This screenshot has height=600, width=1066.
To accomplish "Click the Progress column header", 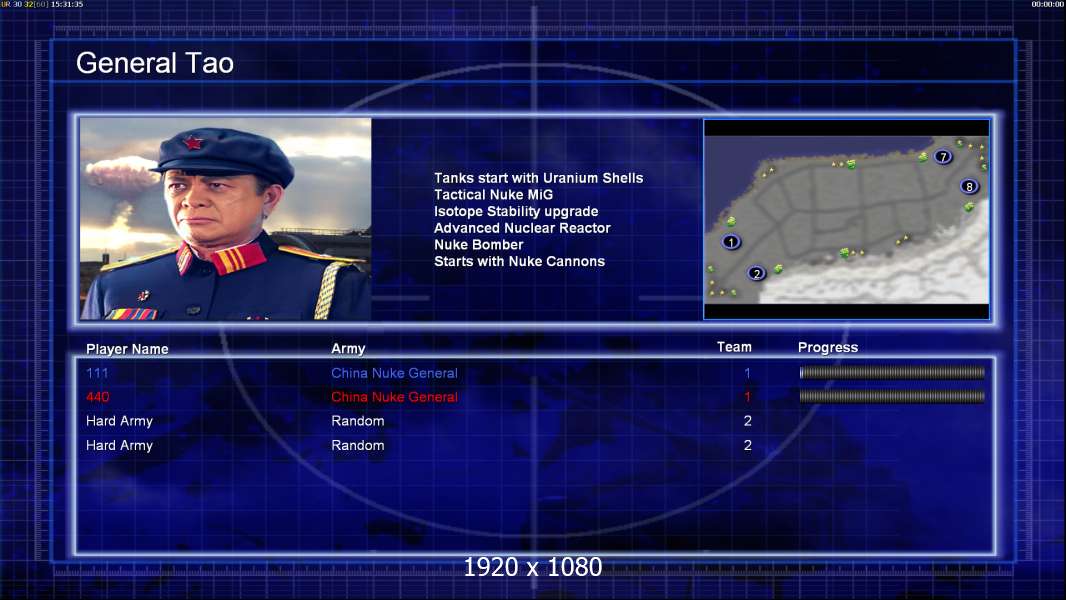I will point(828,347).
